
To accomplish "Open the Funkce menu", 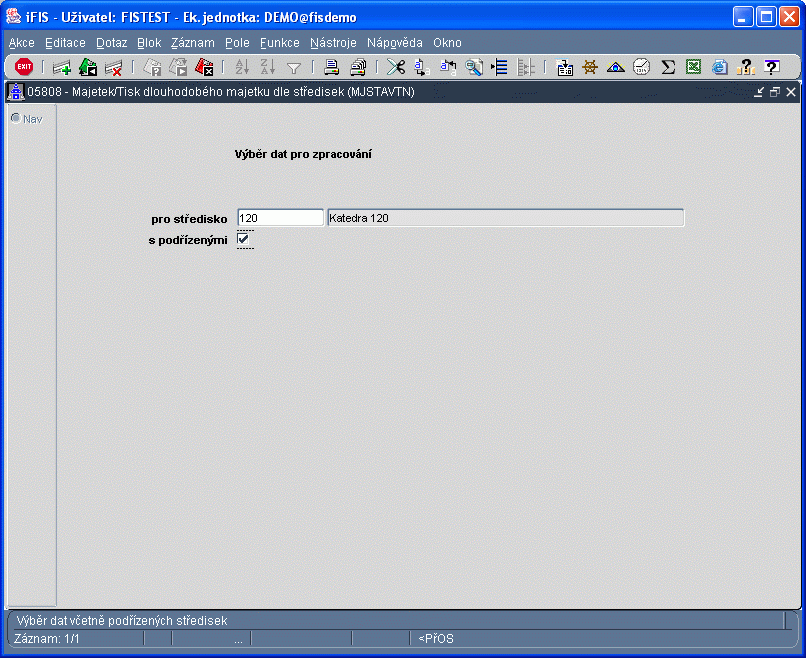I will 280,43.
